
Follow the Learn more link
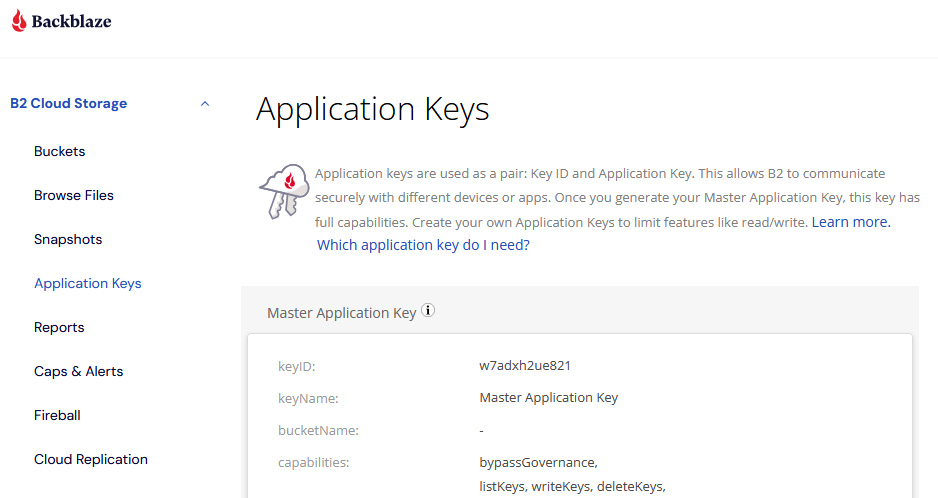[x=851, y=222]
